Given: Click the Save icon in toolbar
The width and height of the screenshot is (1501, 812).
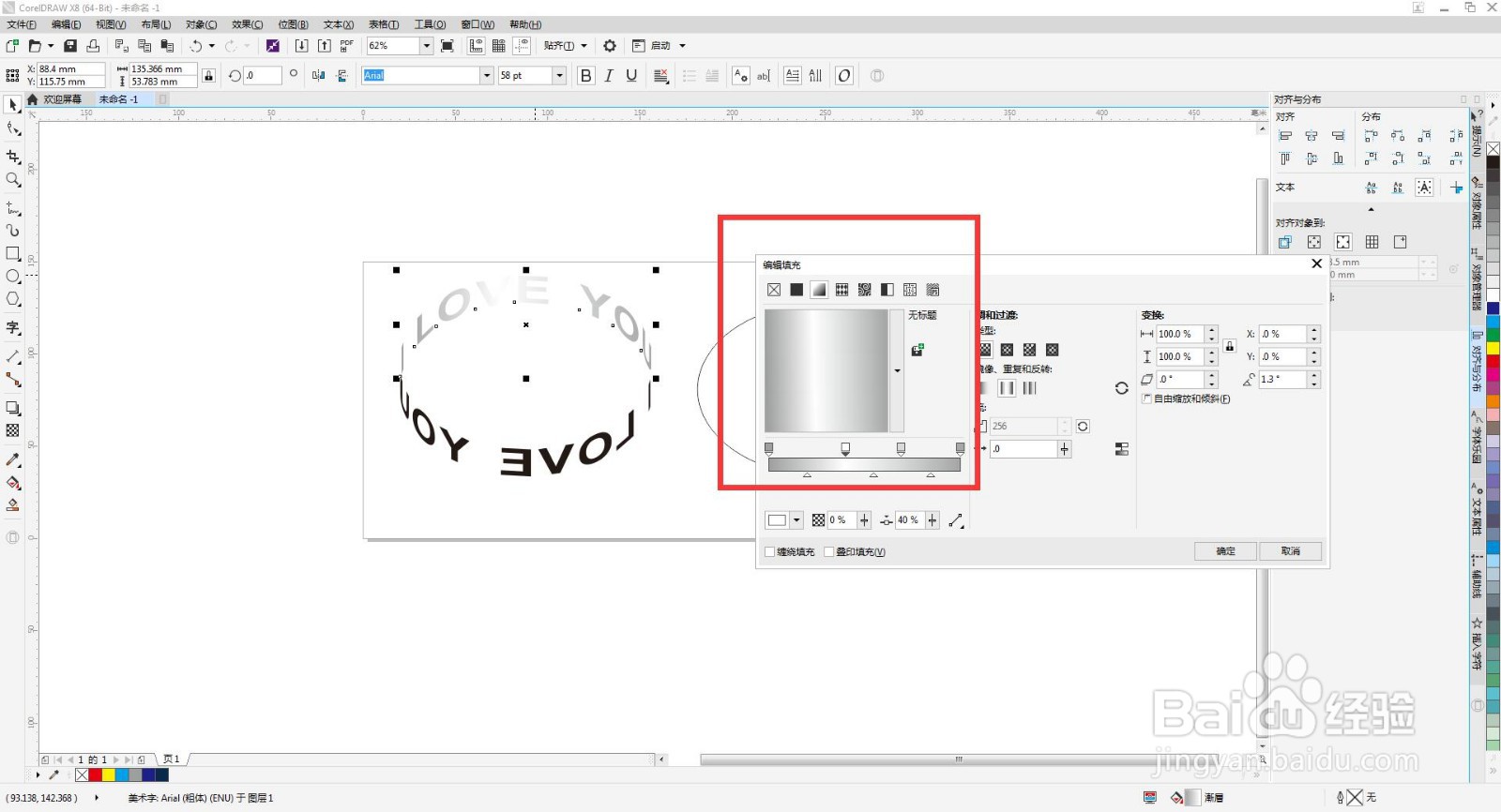Looking at the screenshot, I should click(x=70, y=46).
